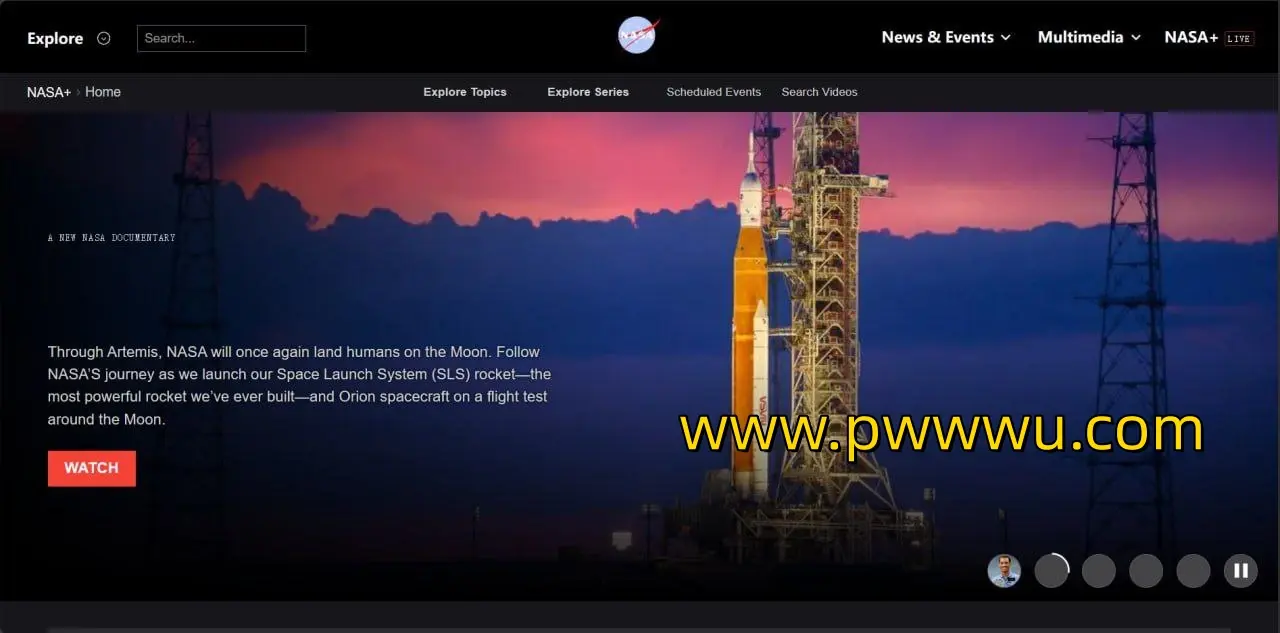The image size is (1280, 633).
Task: Click the red LIVE badge
Action: (1239, 38)
